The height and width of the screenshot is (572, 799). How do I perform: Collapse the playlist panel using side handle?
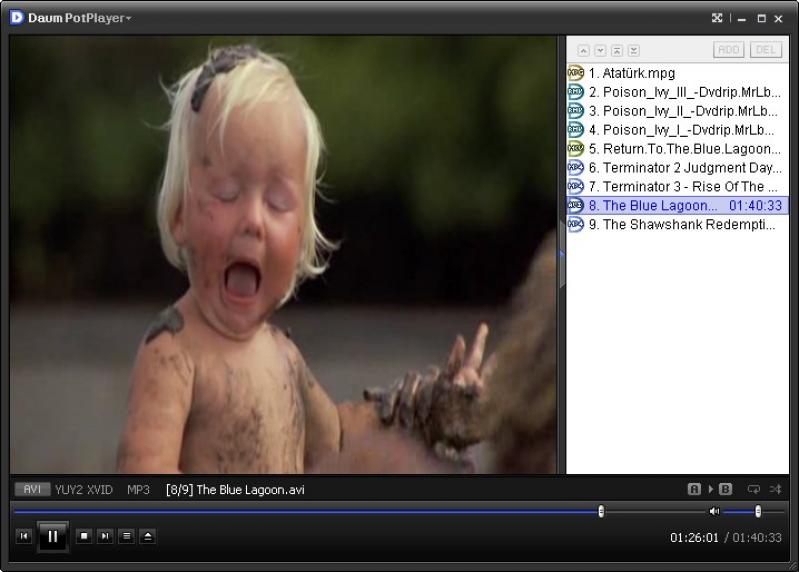pos(562,253)
